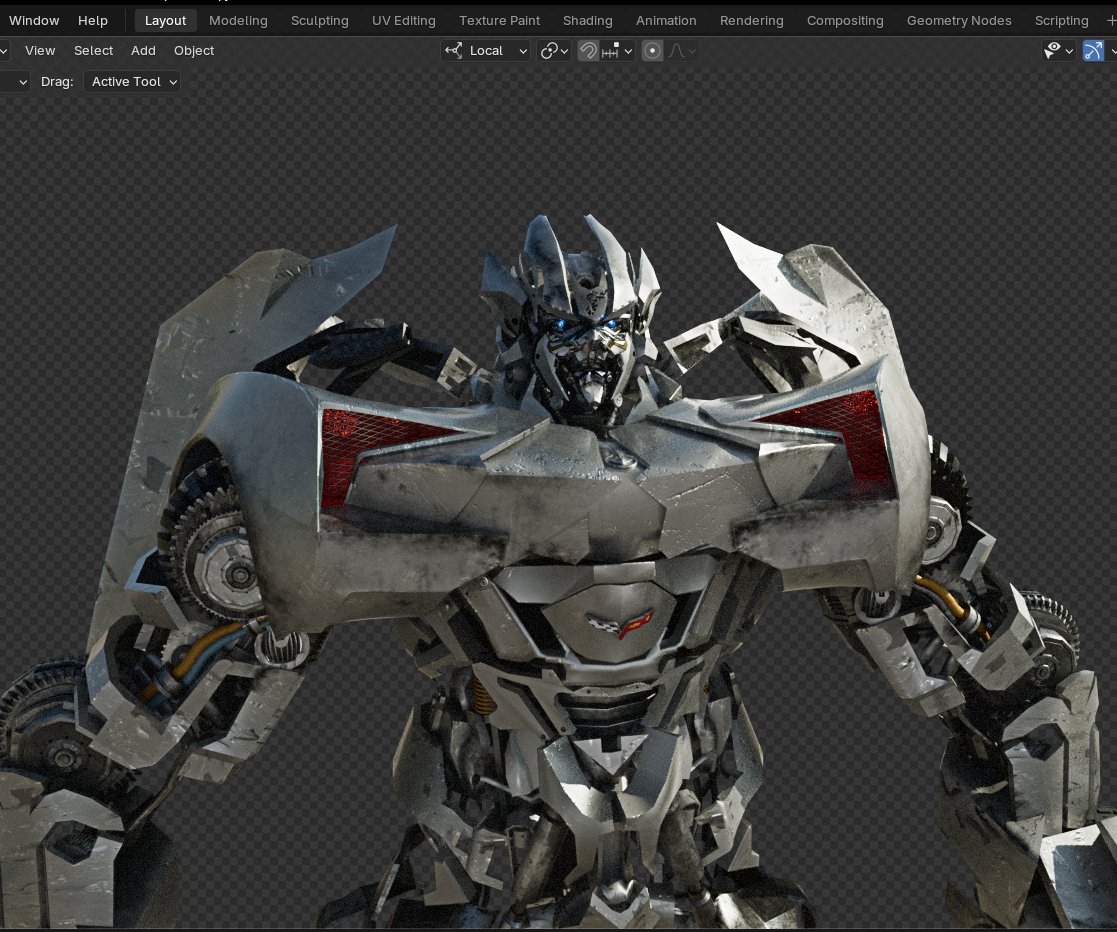Screen dimensions: 1117x932
Task: Select the Compositing workspace tab
Action: (845, 21)
